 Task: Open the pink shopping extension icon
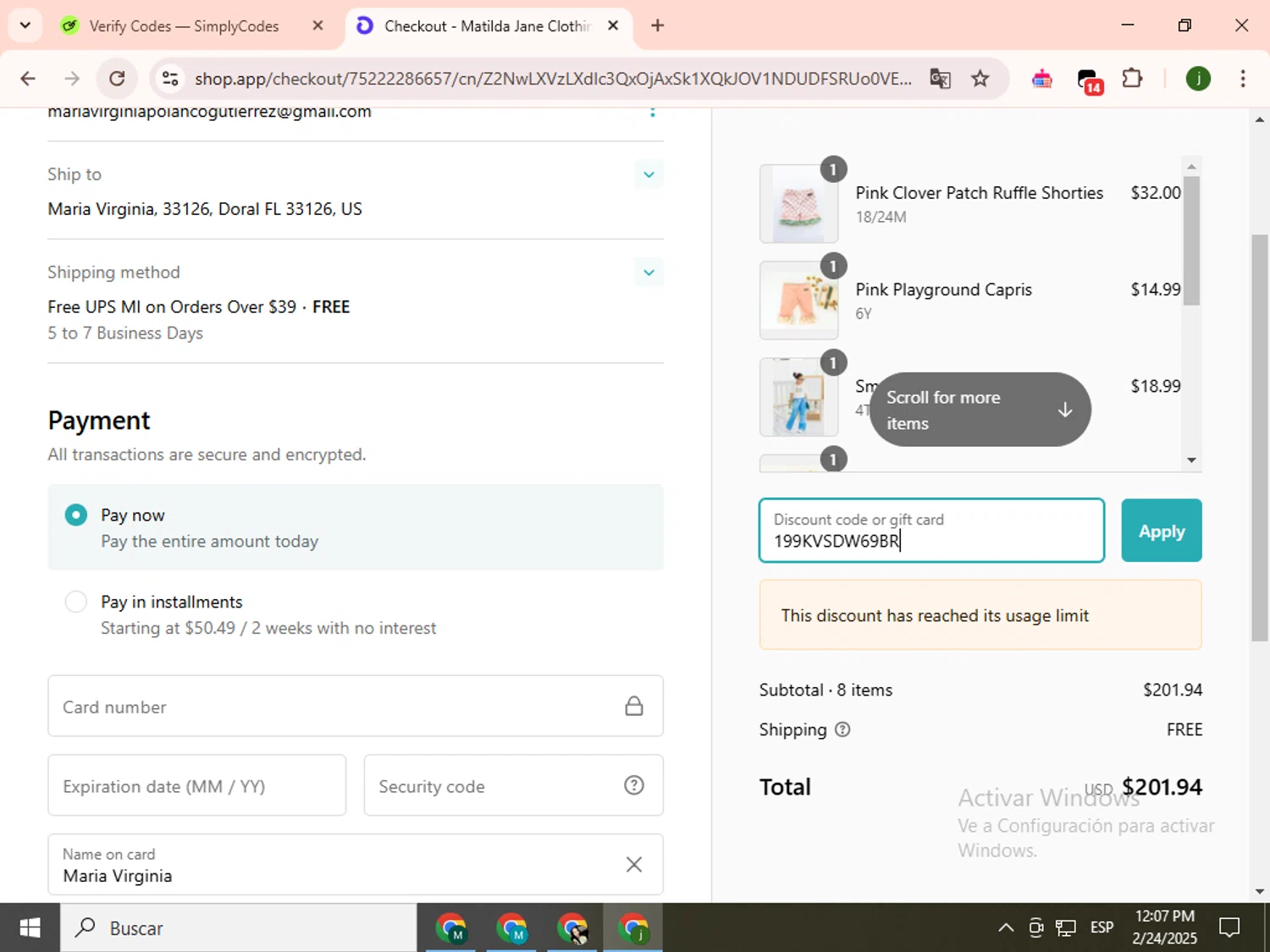point(1042,79)
